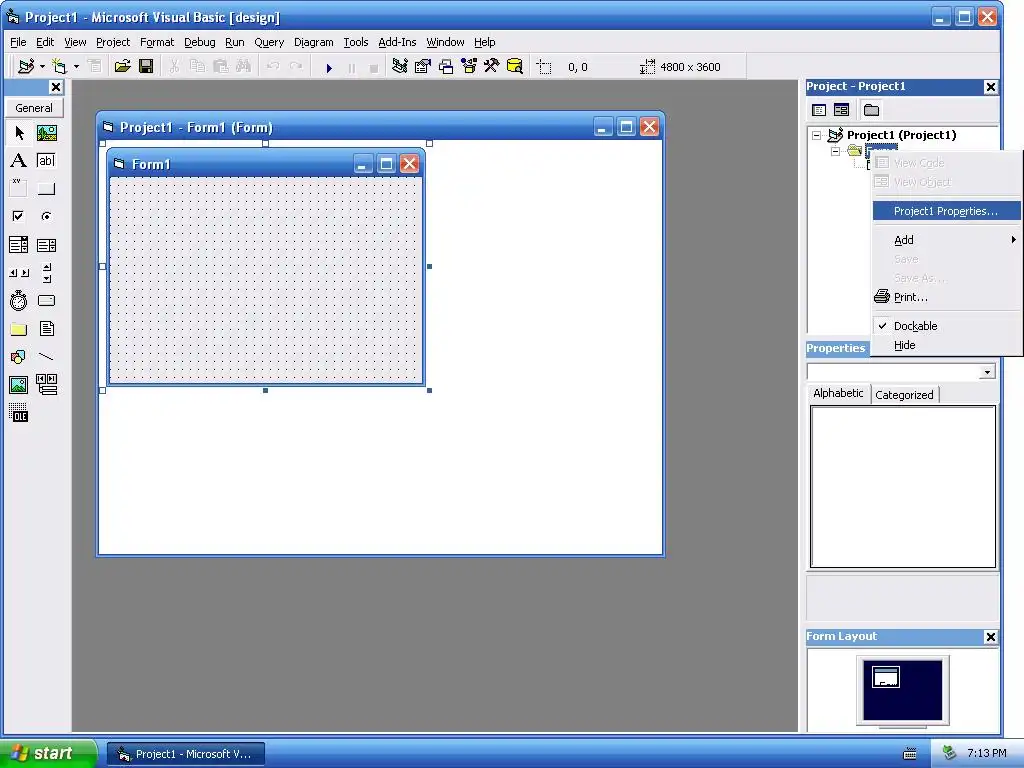
Task: Select the OptionButton control tool
Action: tap(46, 216)
